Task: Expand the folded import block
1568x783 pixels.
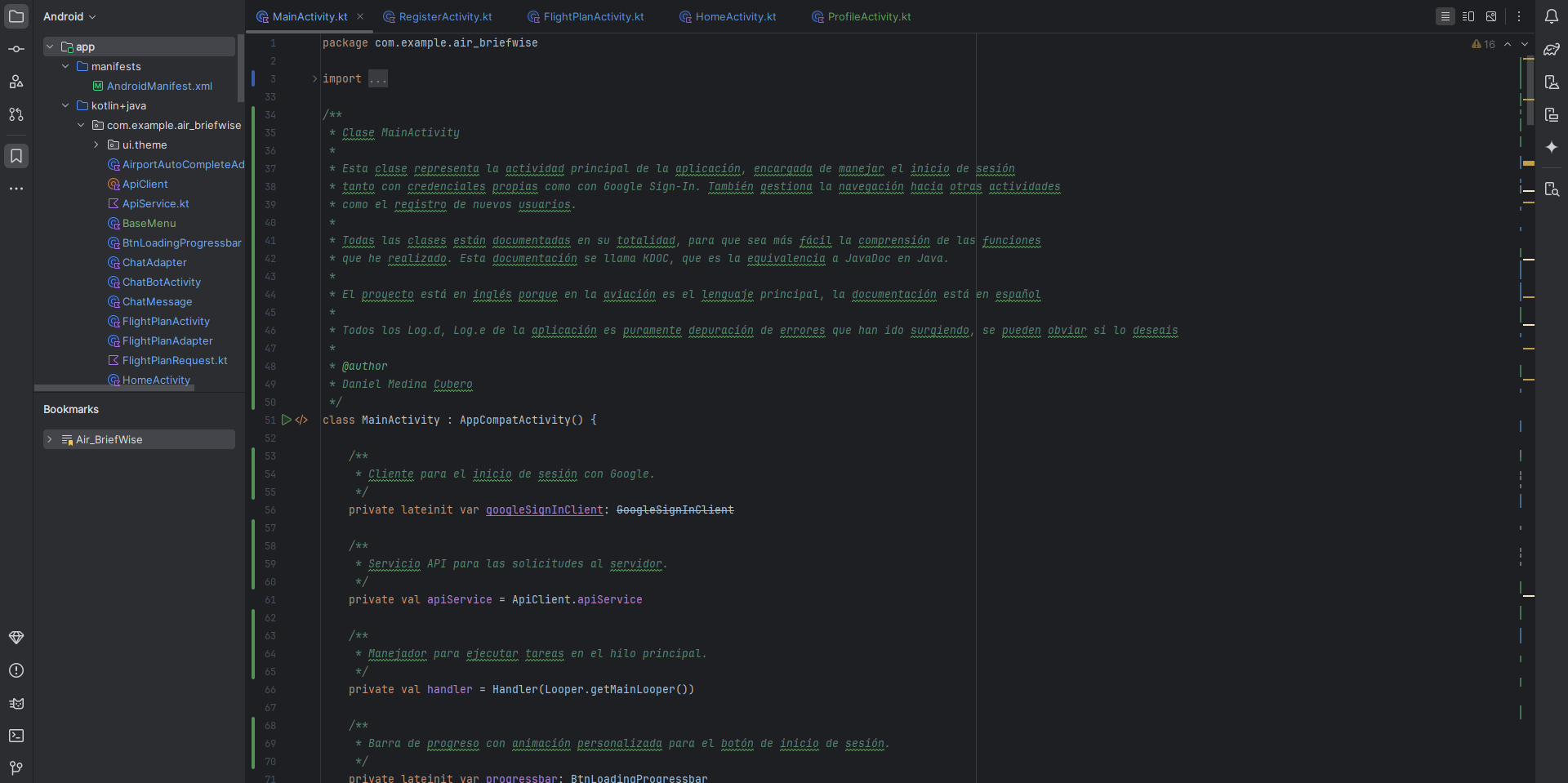Action: point(314,78)
